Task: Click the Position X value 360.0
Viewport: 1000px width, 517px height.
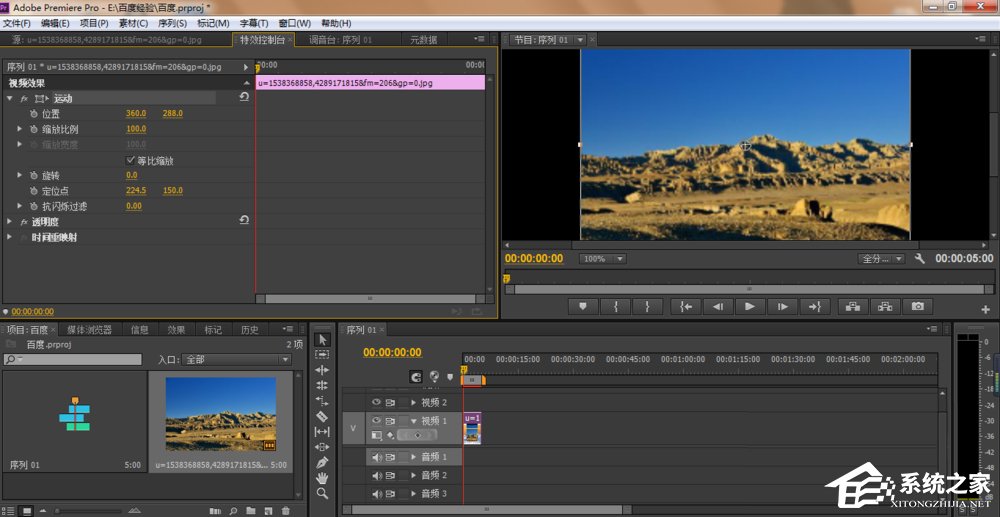Action: tap(136, 113)
